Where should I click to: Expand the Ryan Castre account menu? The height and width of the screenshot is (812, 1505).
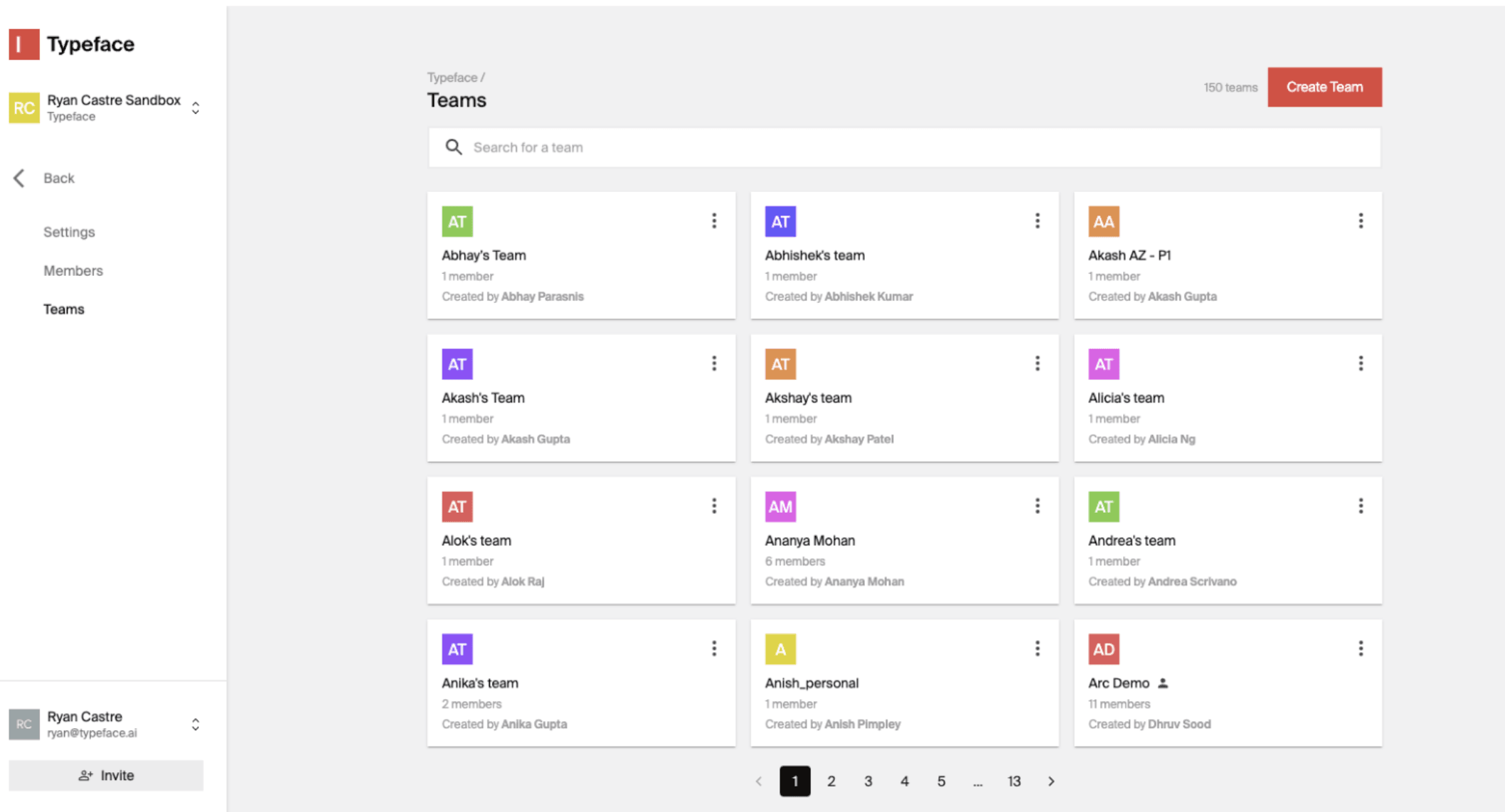pyautogui.click(x=196, y=725)
